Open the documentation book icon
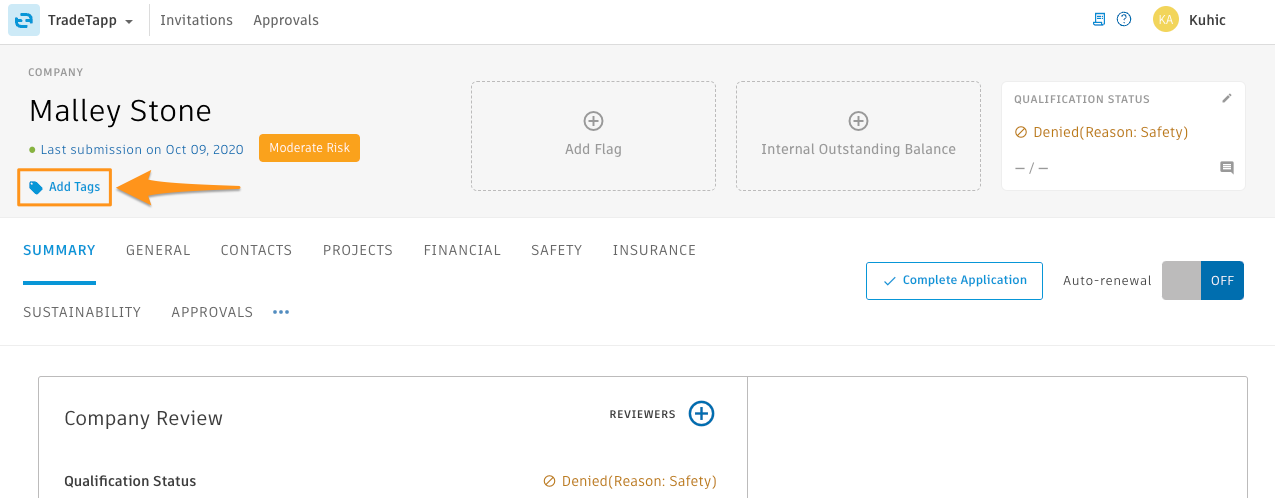Screen dimensions: 1275x498 coord(1099,19)
